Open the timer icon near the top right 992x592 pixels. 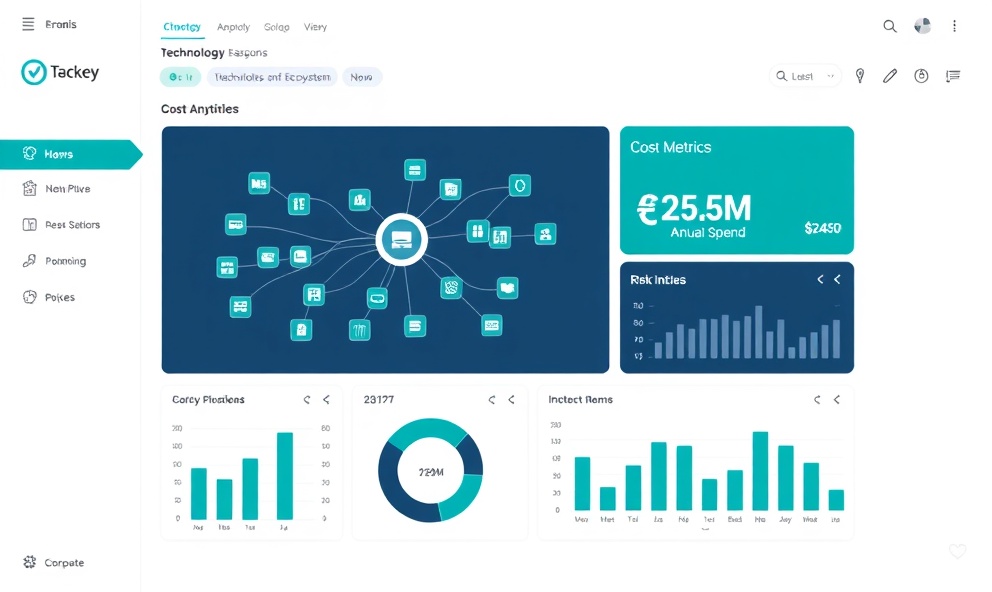(x=921, y=75)
